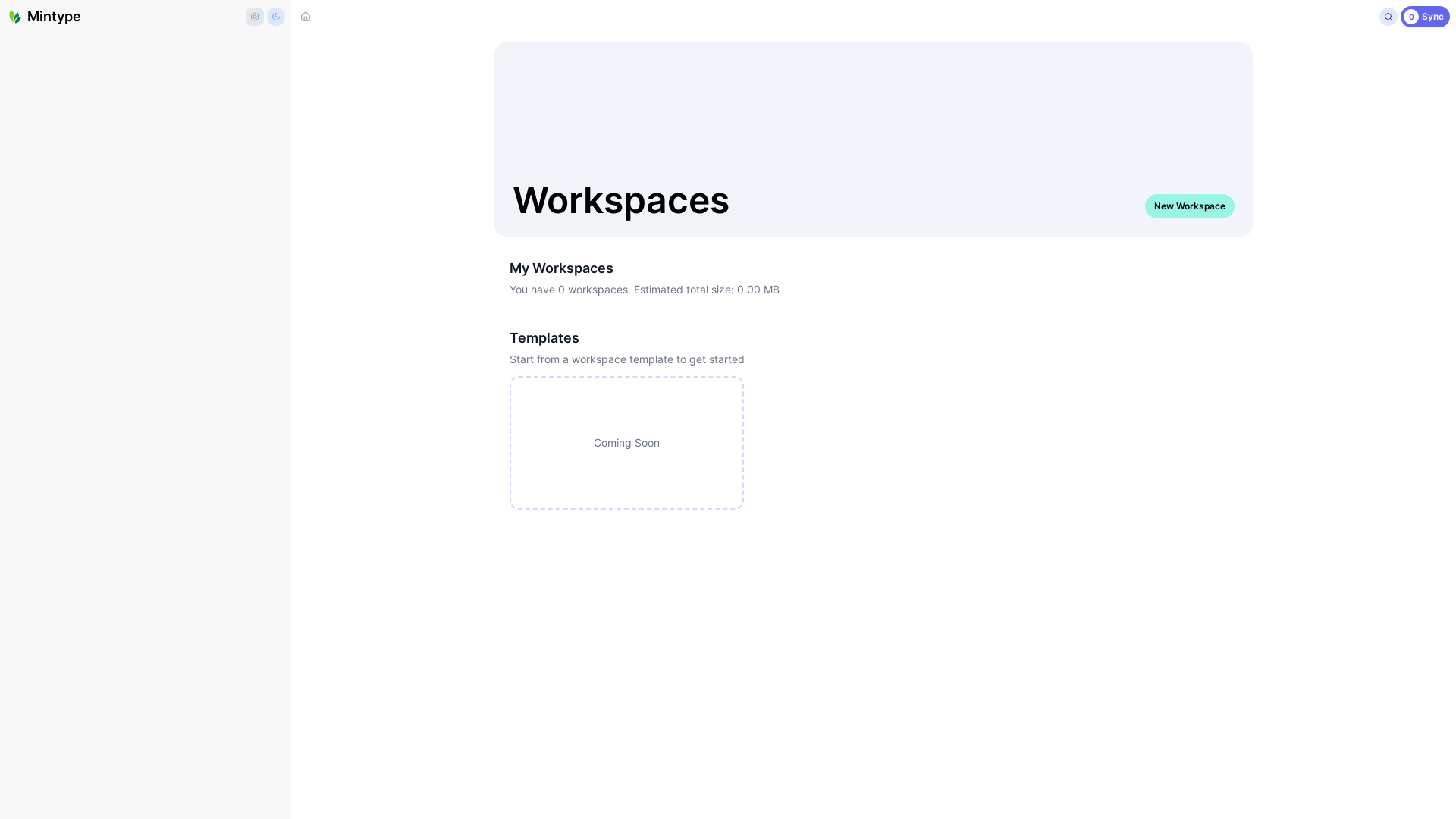
Task: Create a New Workspace
Action: 1189,206
